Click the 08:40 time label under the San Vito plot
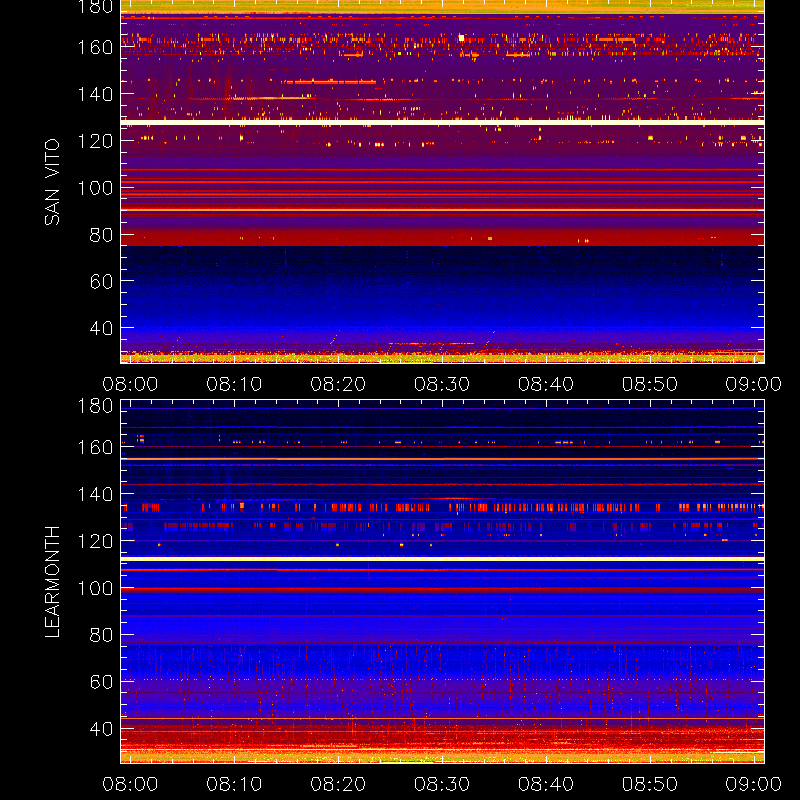Screen dimensions: 800x800 (546, 384)
